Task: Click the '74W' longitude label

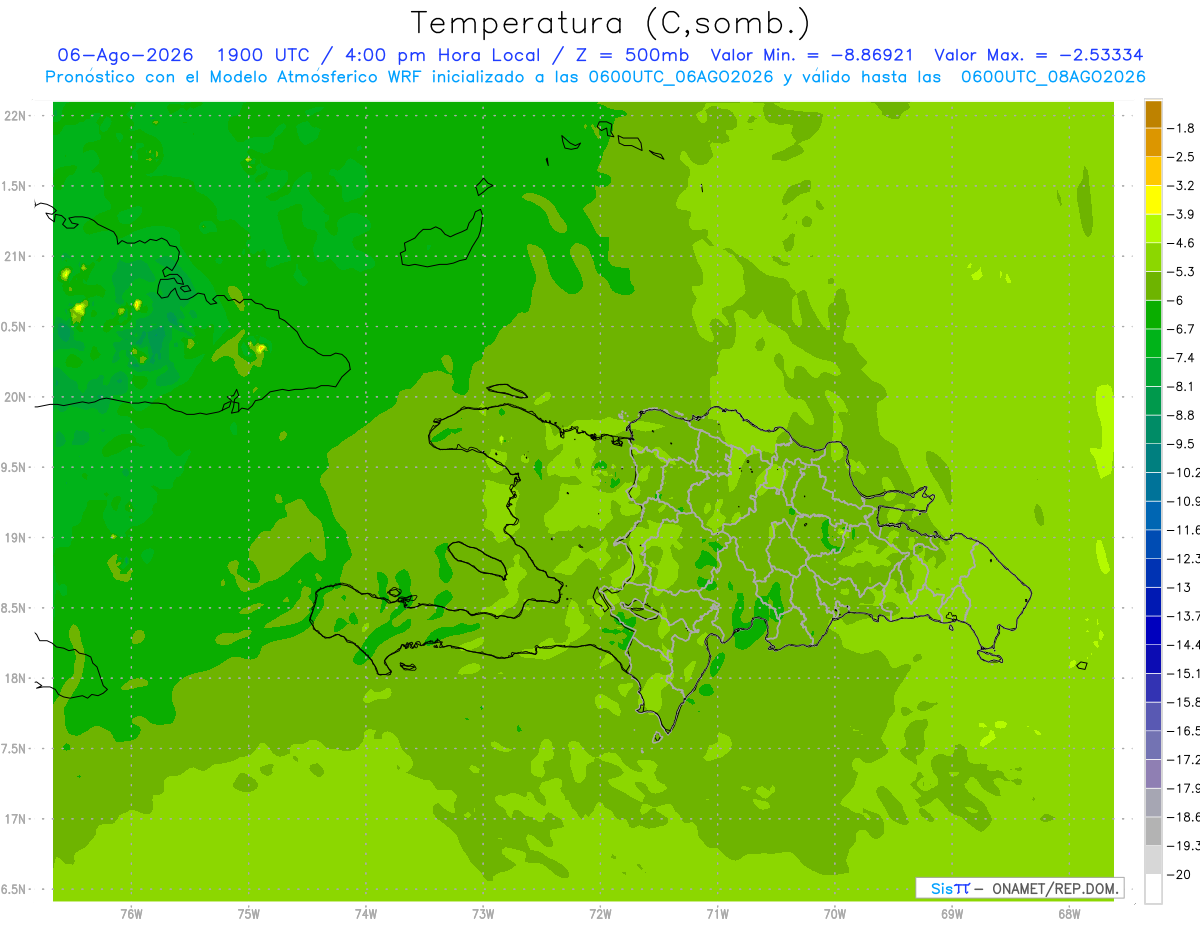Action: click(365, 914)
